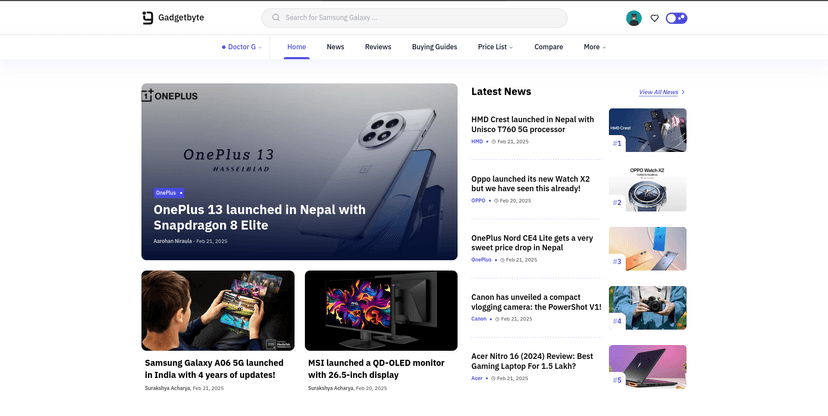Screen dimensions: 828x416
Task: Open the Acer Nitro 16 review headline
Action: (532, 361)
